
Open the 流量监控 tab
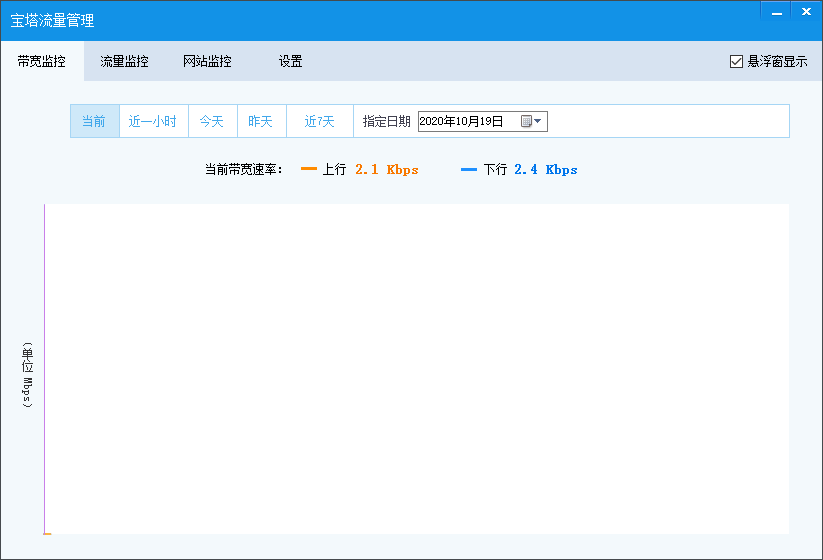[x=124, y=61]
